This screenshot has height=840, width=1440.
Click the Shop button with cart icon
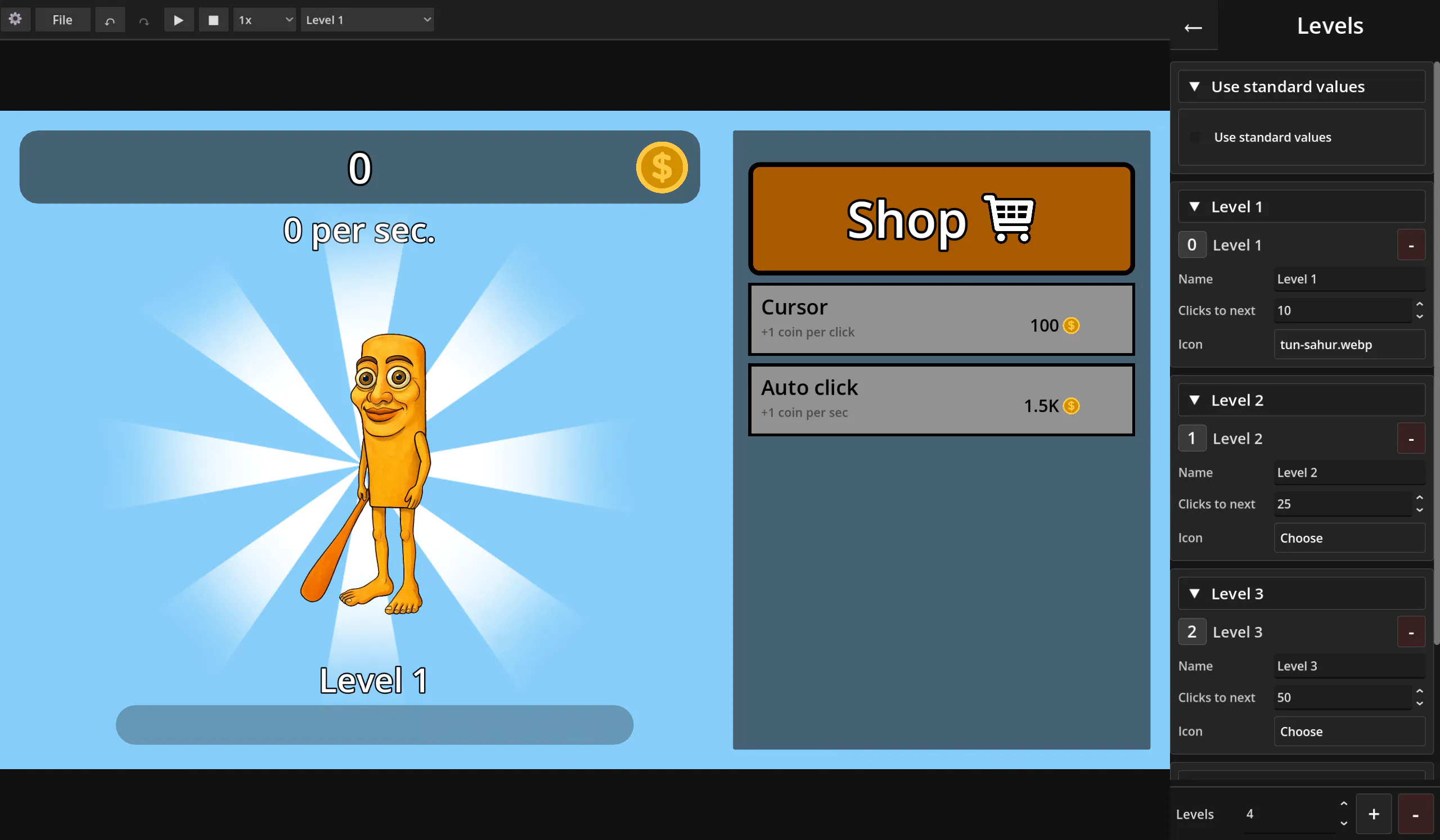pos(941,219)
